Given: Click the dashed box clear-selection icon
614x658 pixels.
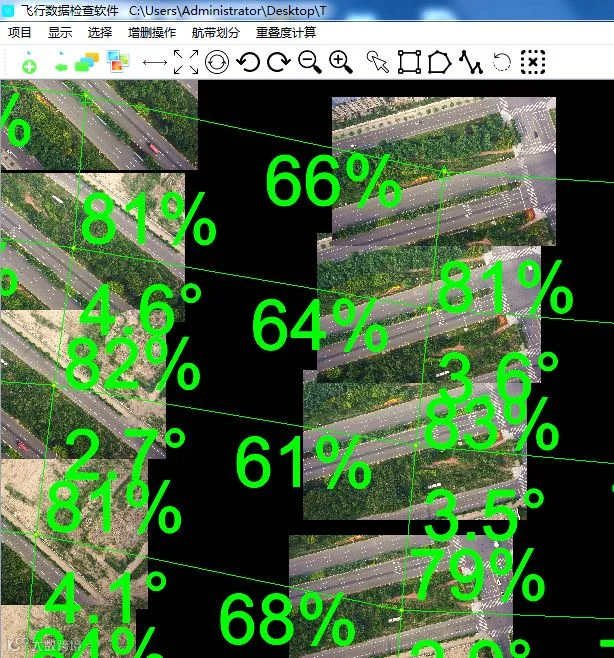Looking at the screenshot, I should (x=533, y=62).
